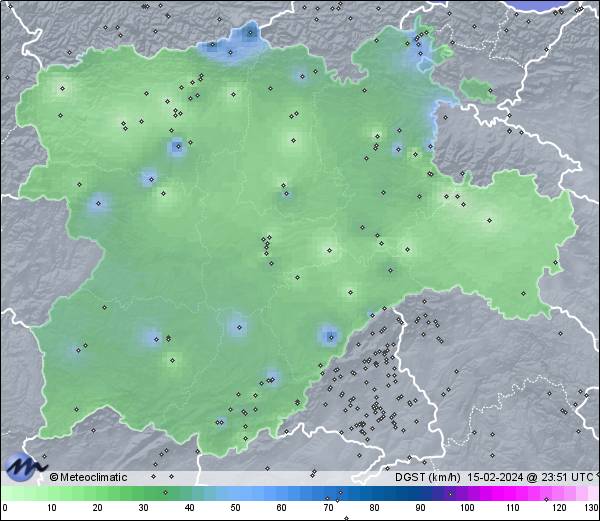Click the ©Meteoclimatic copyright text
This screenshot has width=600, height=521.
[88, 477]
